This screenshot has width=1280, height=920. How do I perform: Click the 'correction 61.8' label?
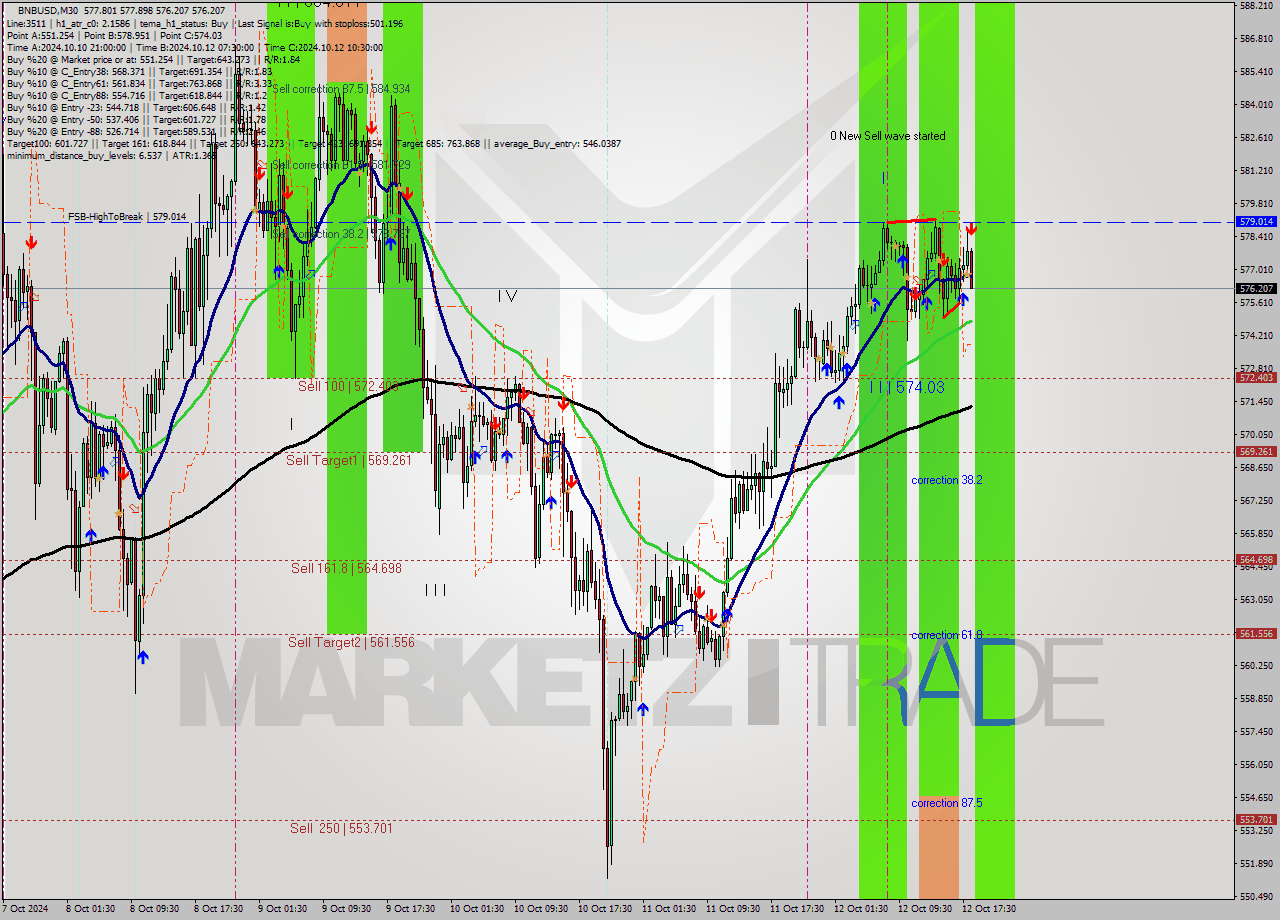(x=946, y=635)
